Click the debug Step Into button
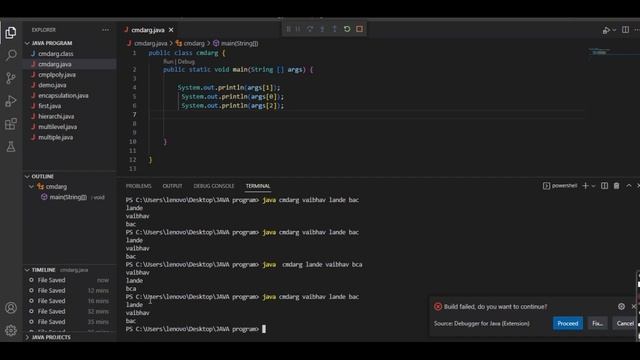Image resolution: width=640 pixels, height=360 pixels. click(322, 29)
